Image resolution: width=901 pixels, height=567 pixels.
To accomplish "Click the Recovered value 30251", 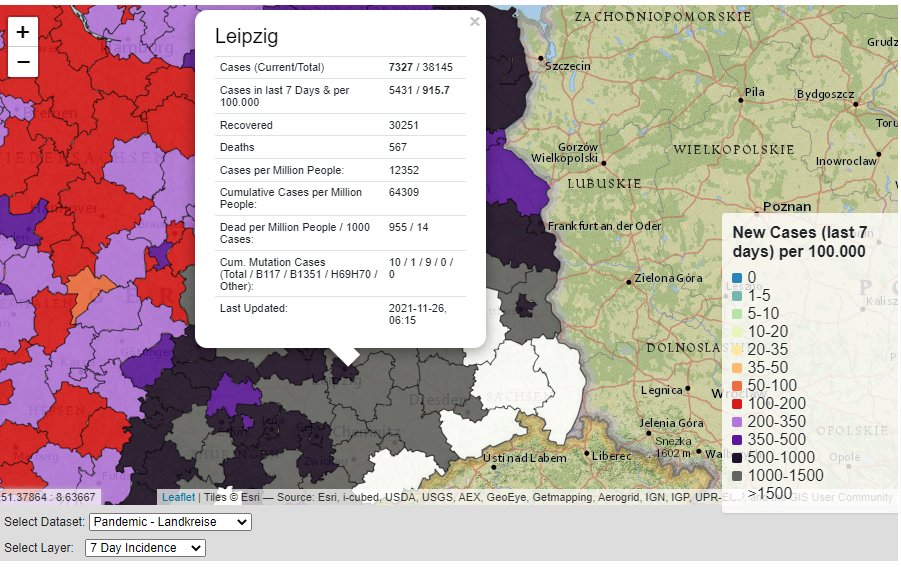I will (x=403, y=125).
